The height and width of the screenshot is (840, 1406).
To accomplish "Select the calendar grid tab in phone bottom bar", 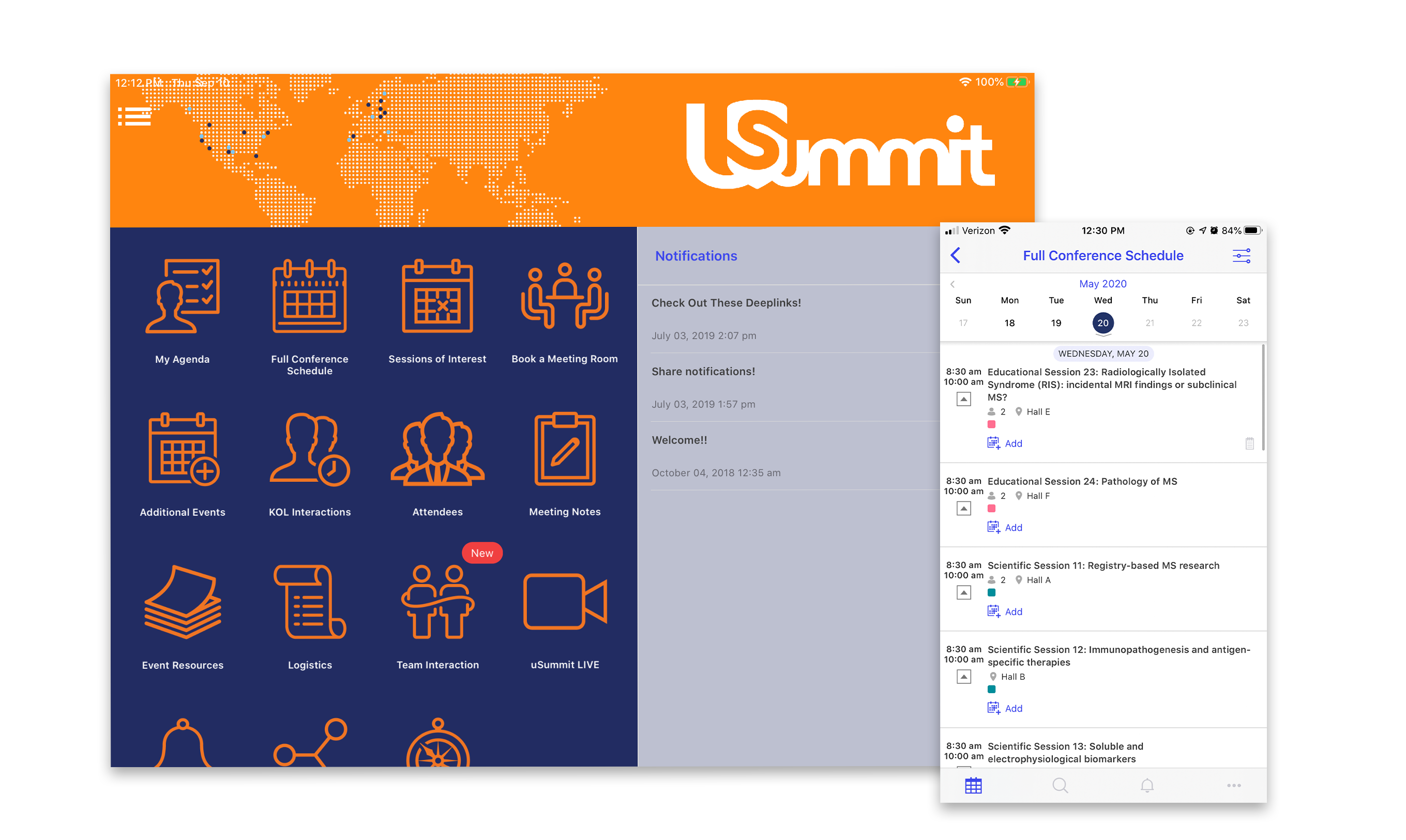I will pos(973,786).
